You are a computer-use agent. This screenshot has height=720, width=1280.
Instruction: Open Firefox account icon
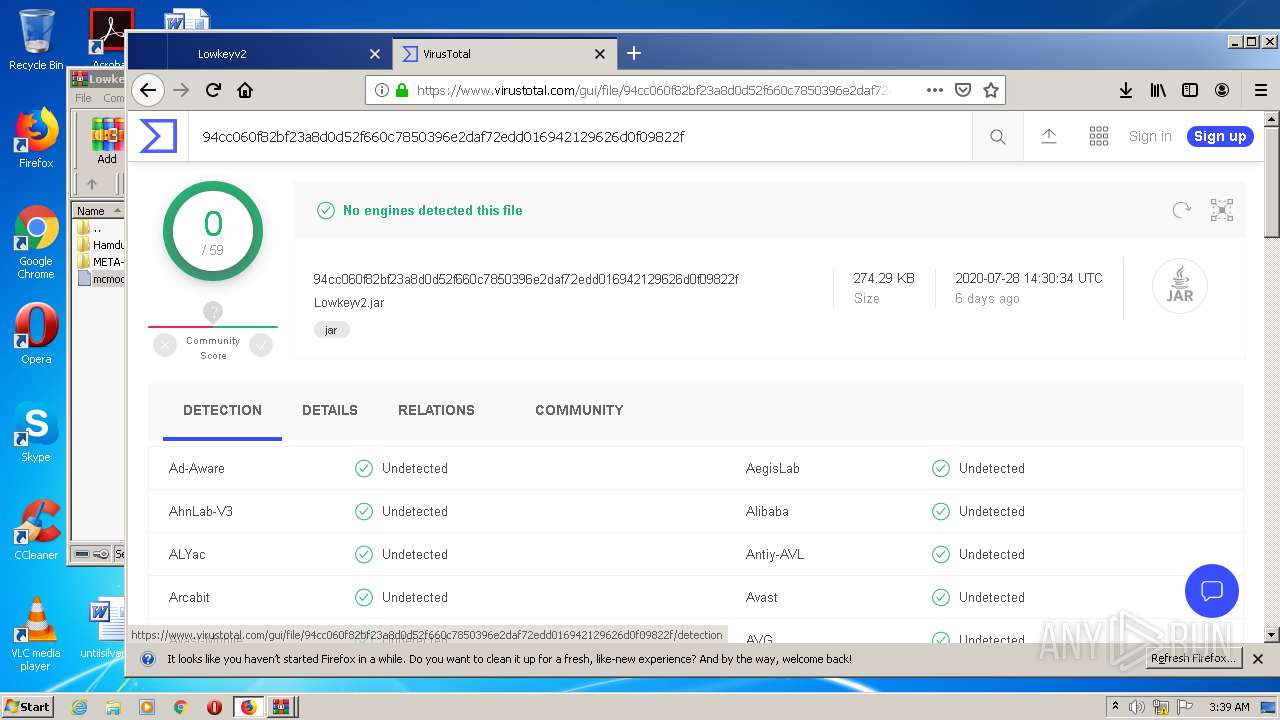[x=1222, y=90]
